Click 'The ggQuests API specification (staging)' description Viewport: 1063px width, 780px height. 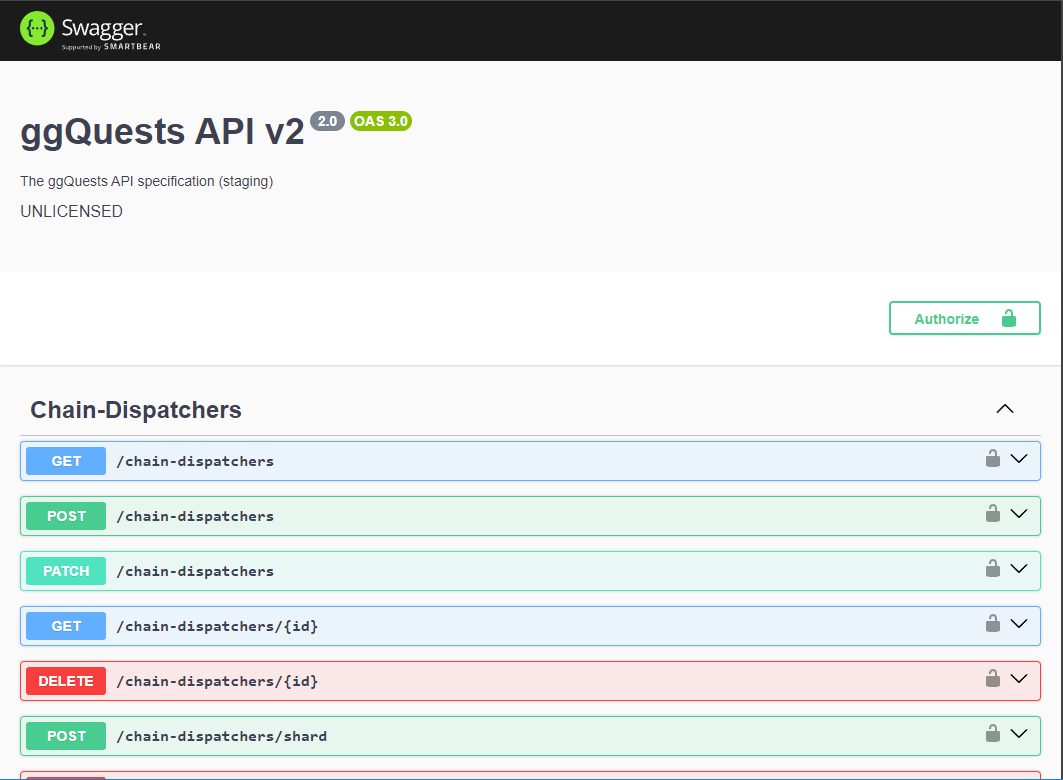pos(146,181)
